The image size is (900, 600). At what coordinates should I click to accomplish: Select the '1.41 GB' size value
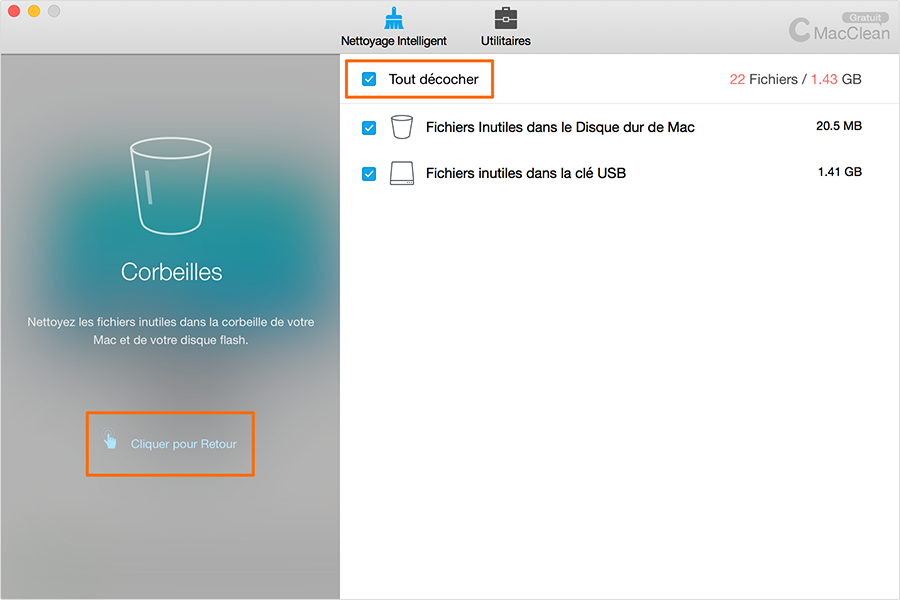coord(840,172)
